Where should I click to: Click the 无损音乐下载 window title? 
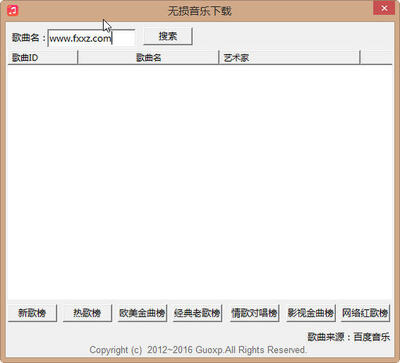click(200, 11)
